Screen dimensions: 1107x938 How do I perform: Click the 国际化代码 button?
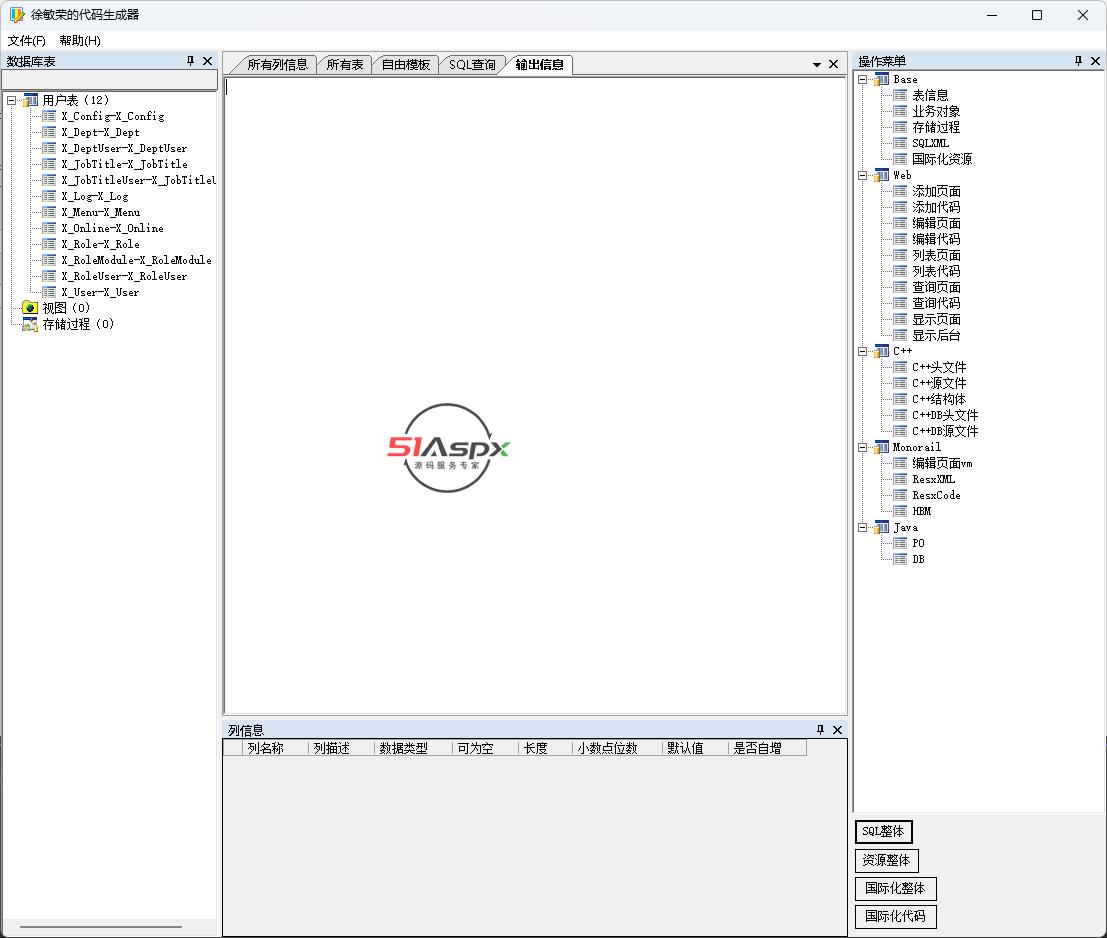[x=895, y=916]
